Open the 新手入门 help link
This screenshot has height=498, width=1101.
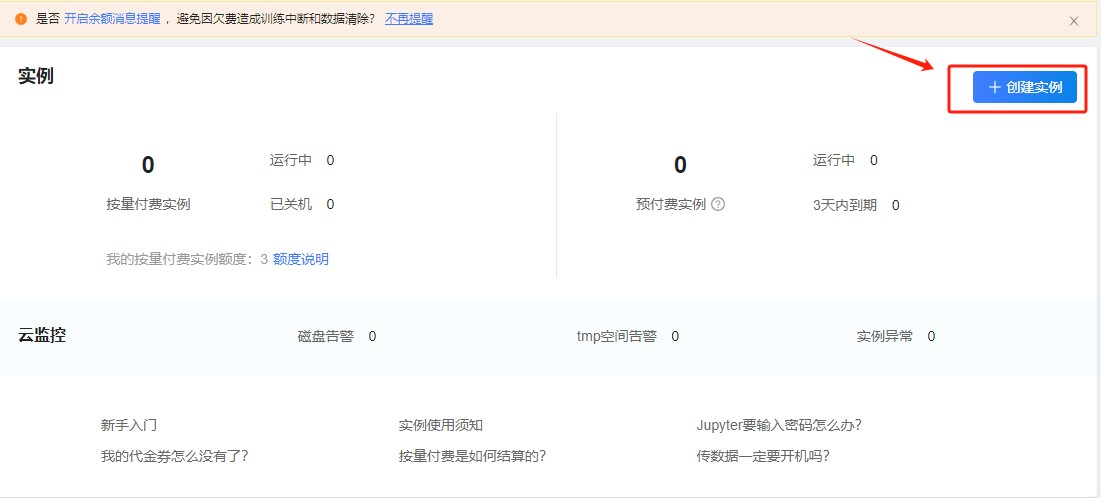[x=128, y=425]
